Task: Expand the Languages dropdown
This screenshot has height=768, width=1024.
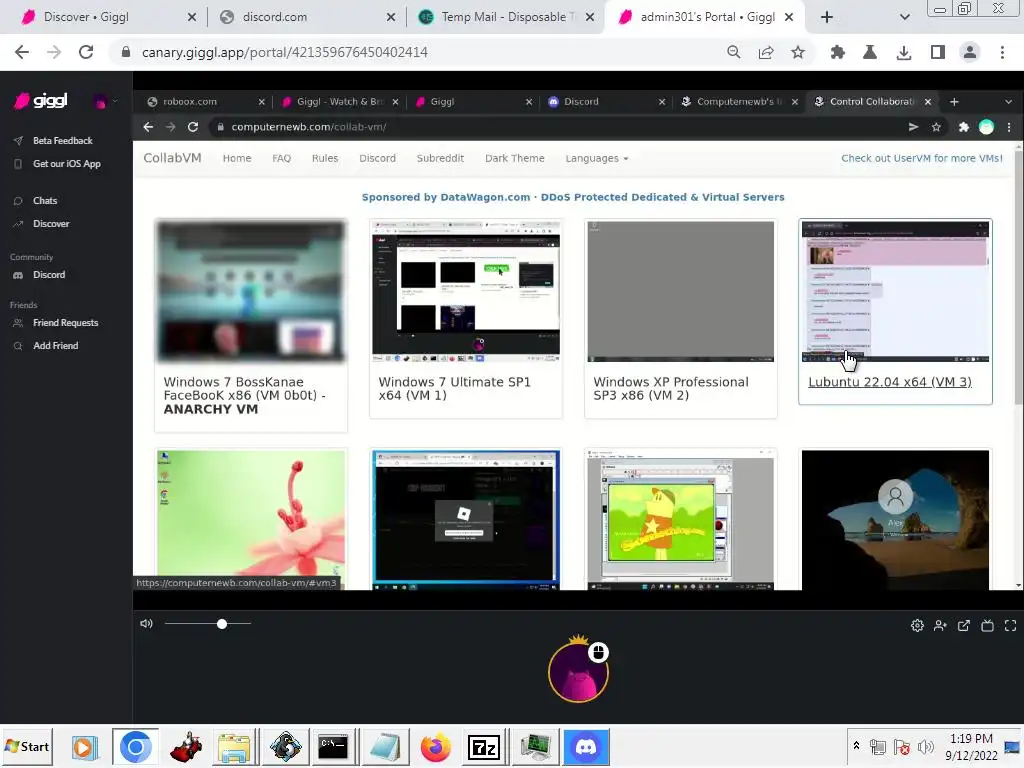Action: [596, 159]
